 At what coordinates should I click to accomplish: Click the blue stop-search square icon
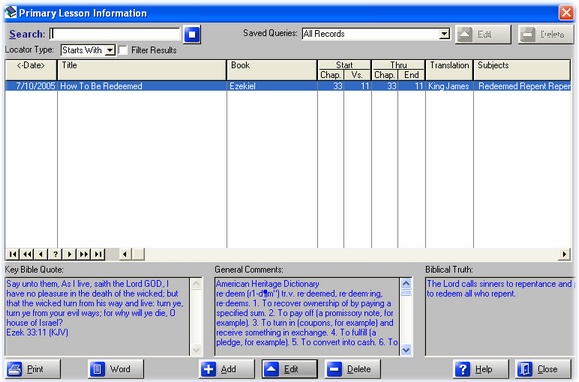(192, 35)
